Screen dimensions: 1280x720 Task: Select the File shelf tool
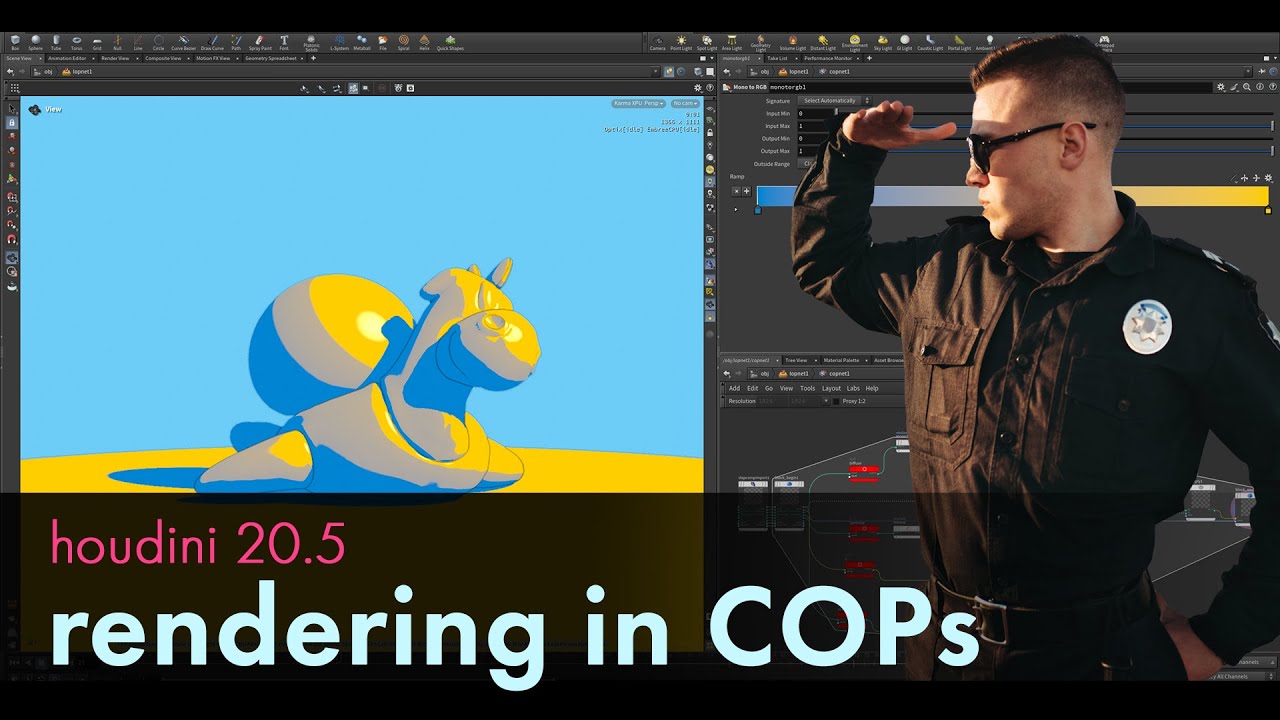pos(383,42)
